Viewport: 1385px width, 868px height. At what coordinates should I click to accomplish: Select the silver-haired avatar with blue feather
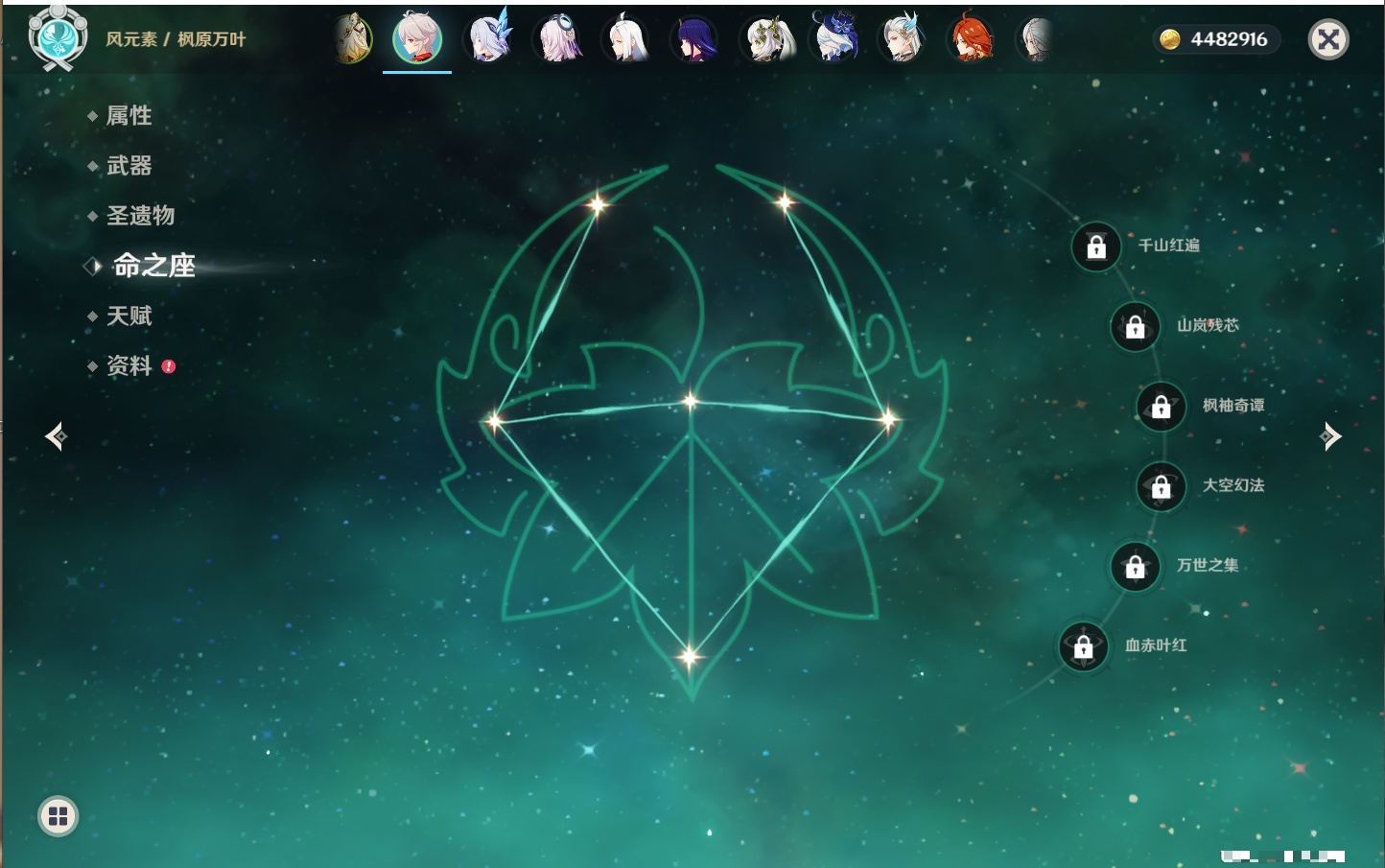(x=902, y=39)
